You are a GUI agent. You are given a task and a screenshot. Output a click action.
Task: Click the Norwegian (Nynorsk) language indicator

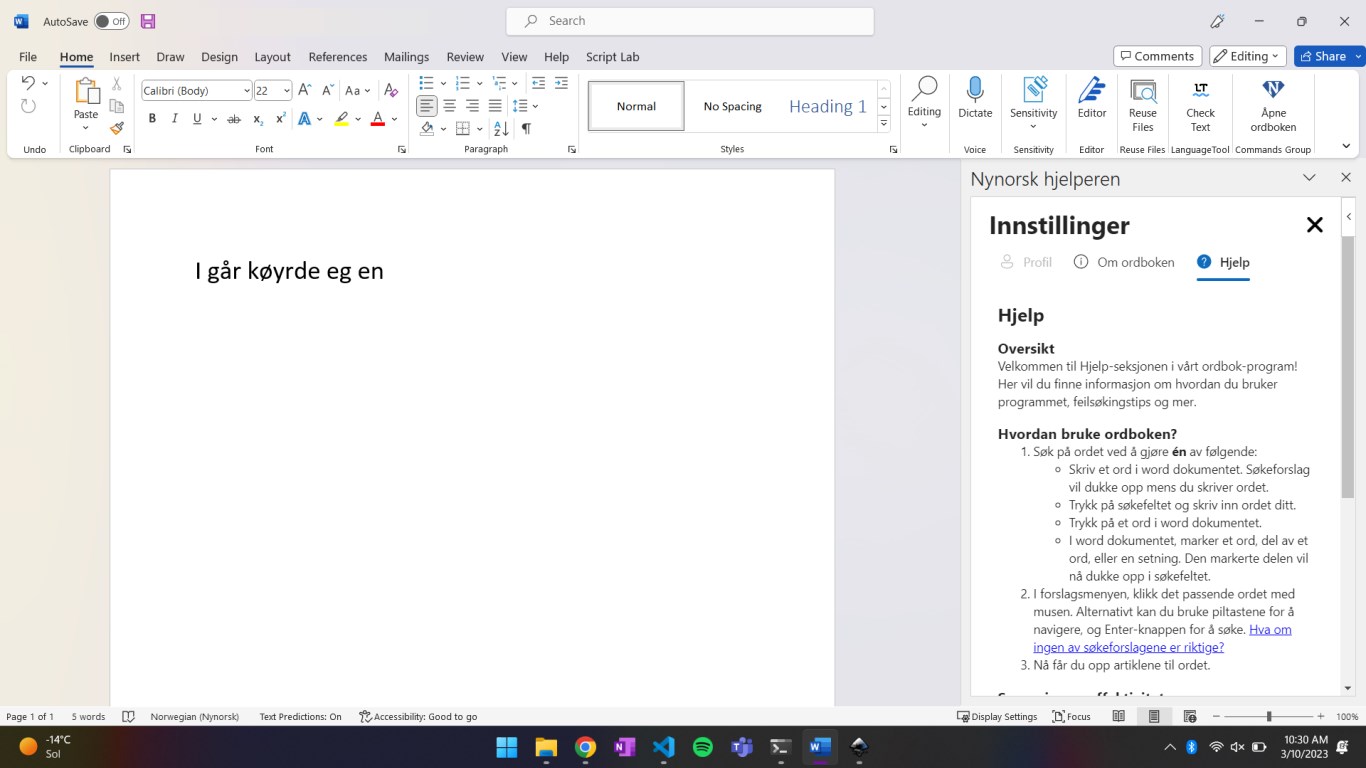pos(195,717)
